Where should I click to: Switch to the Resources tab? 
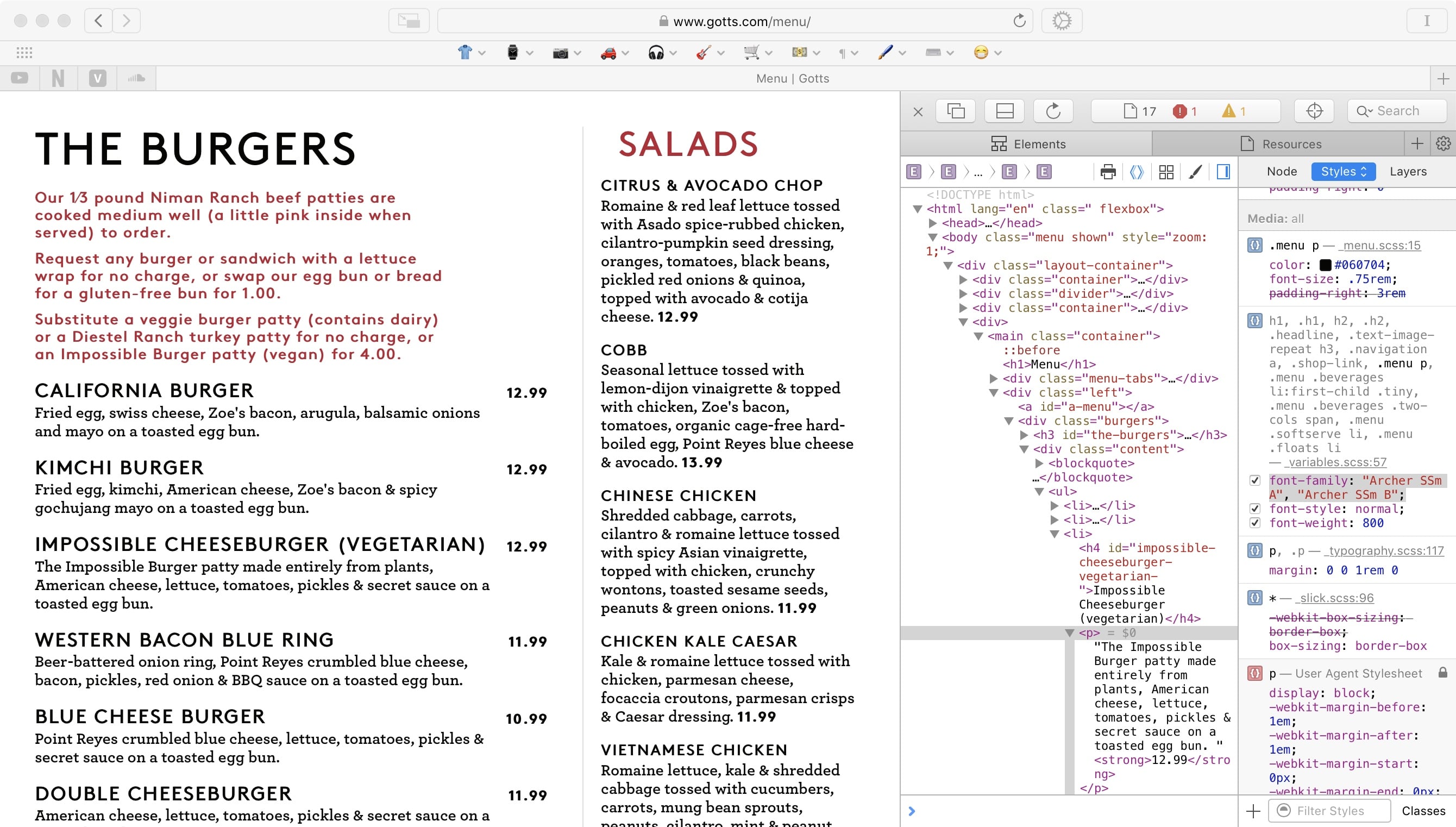point(1281,143)
